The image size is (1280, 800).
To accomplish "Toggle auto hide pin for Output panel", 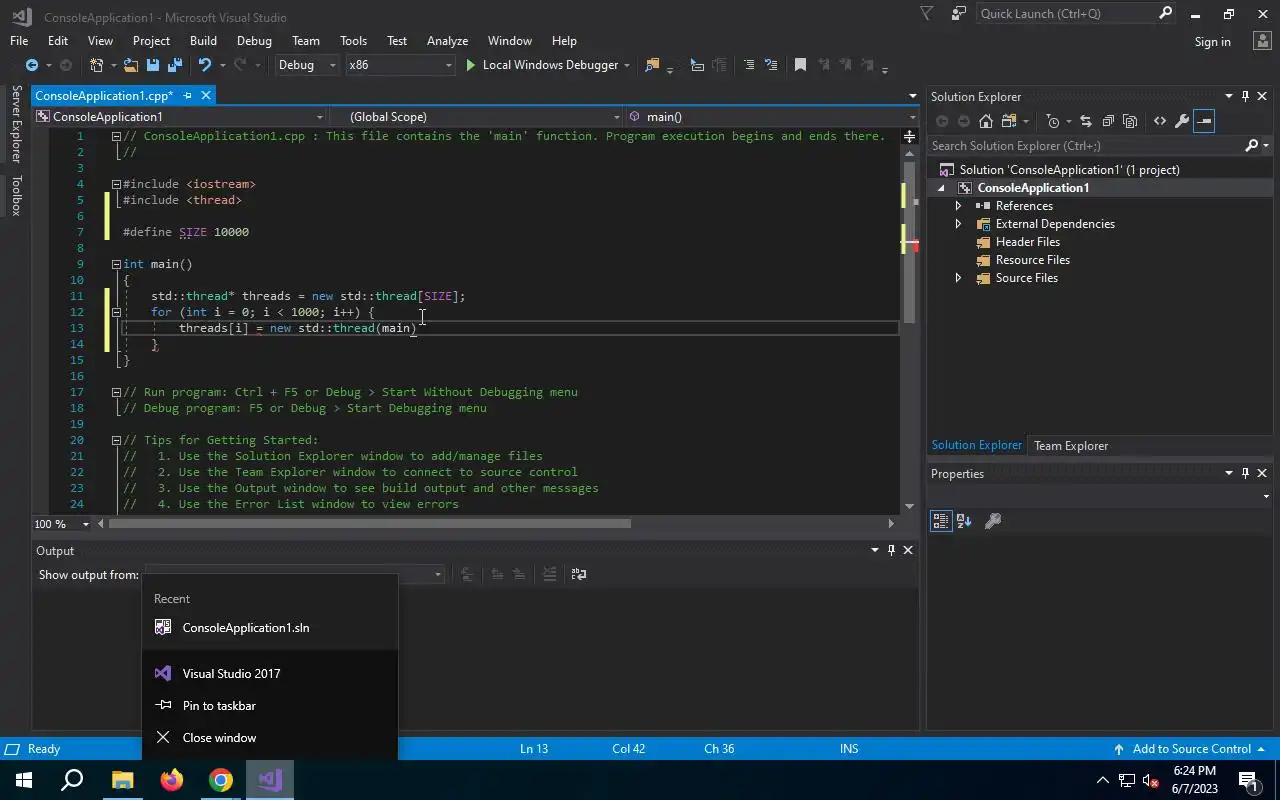I will click(x=891, y=550).
